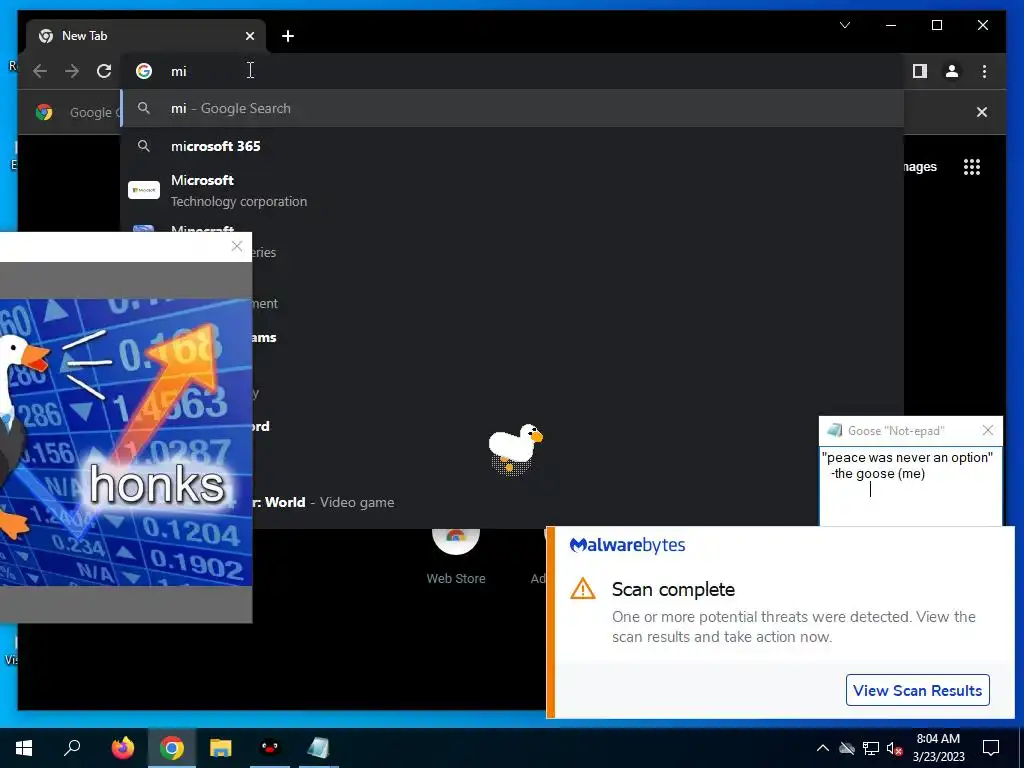Close the honks meme popup window

pyautogui.click(x=237, y=246)
